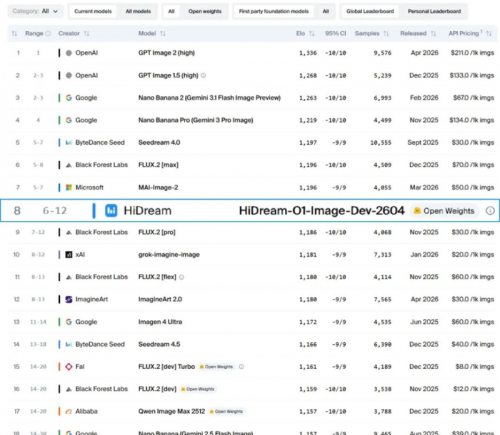Click Black Forest Labs logo in FLUX.2 [pro] row
This screenshot has height=435, width=500.
coord(69,232)
